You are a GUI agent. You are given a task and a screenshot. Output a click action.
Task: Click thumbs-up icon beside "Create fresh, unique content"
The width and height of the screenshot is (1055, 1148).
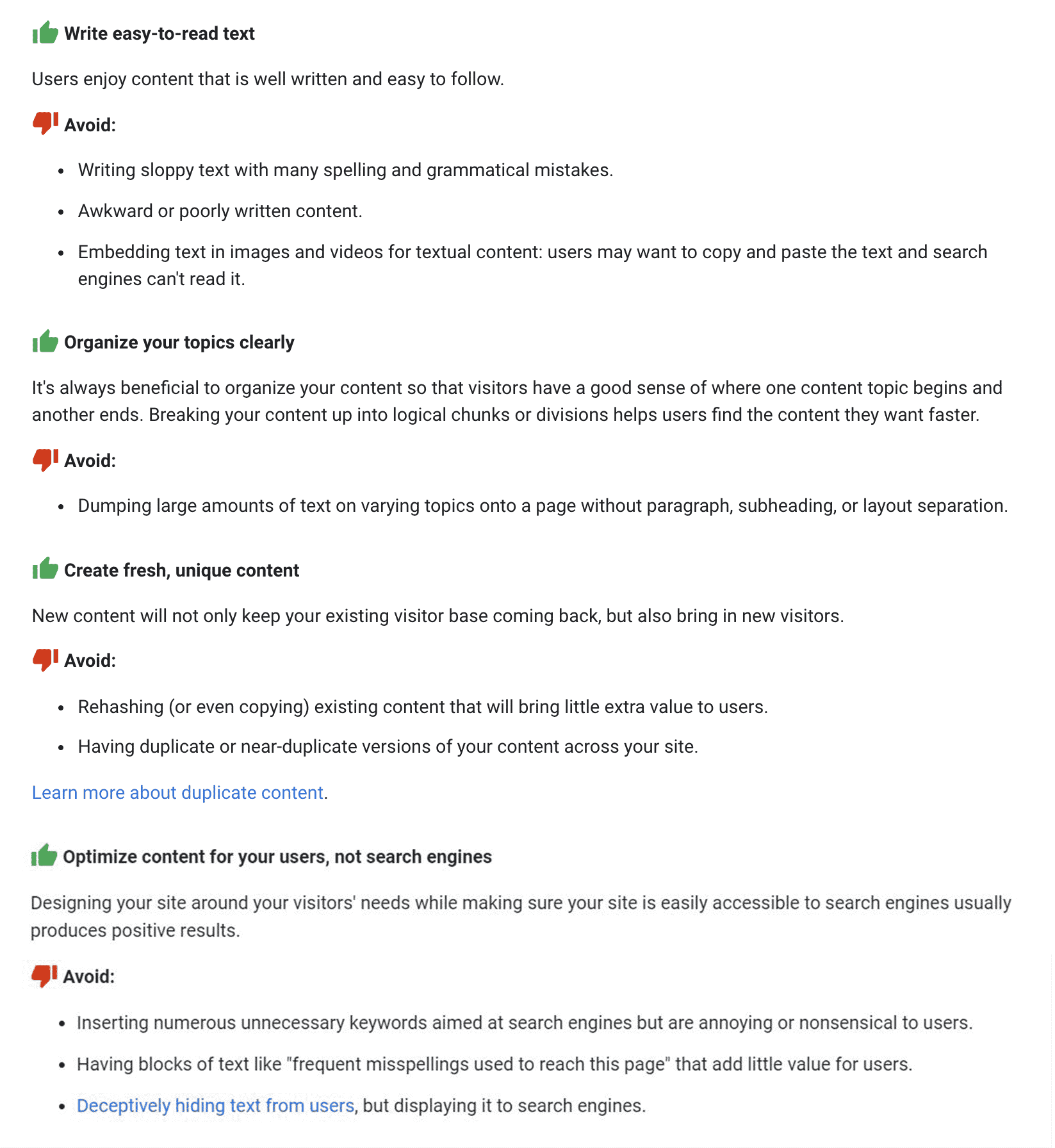tap(45, 569)
